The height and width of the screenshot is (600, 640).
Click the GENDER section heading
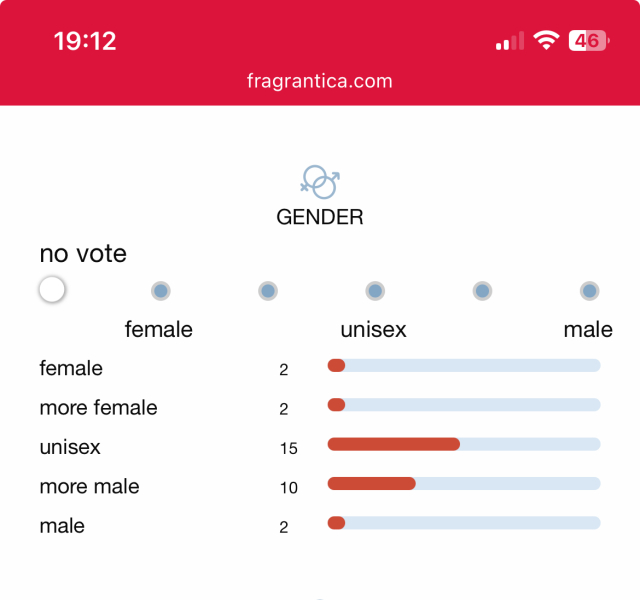pyautogui.click(x=320, y=216)
